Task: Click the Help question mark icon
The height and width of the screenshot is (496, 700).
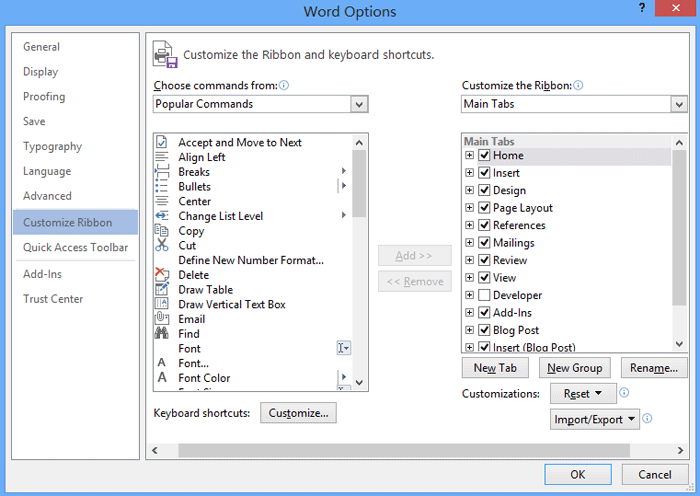Action: (642, 8)
